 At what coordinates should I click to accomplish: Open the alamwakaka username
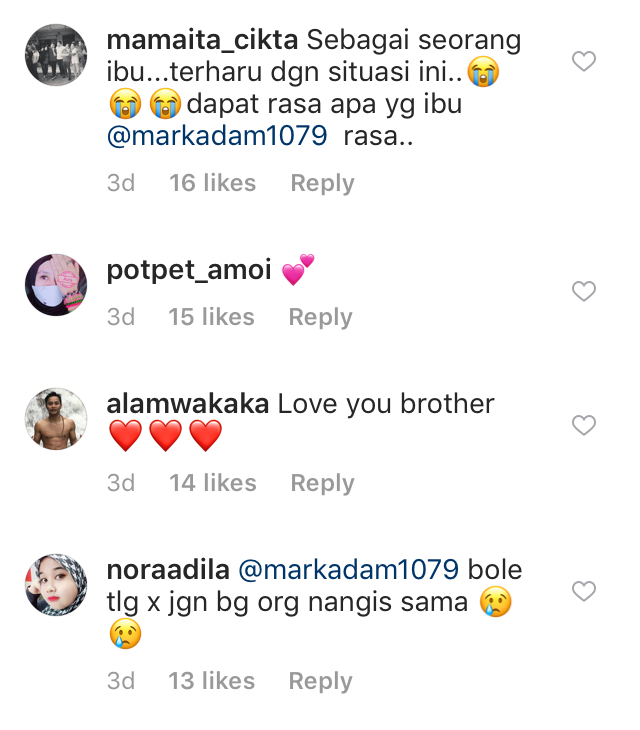pos(188,404)
